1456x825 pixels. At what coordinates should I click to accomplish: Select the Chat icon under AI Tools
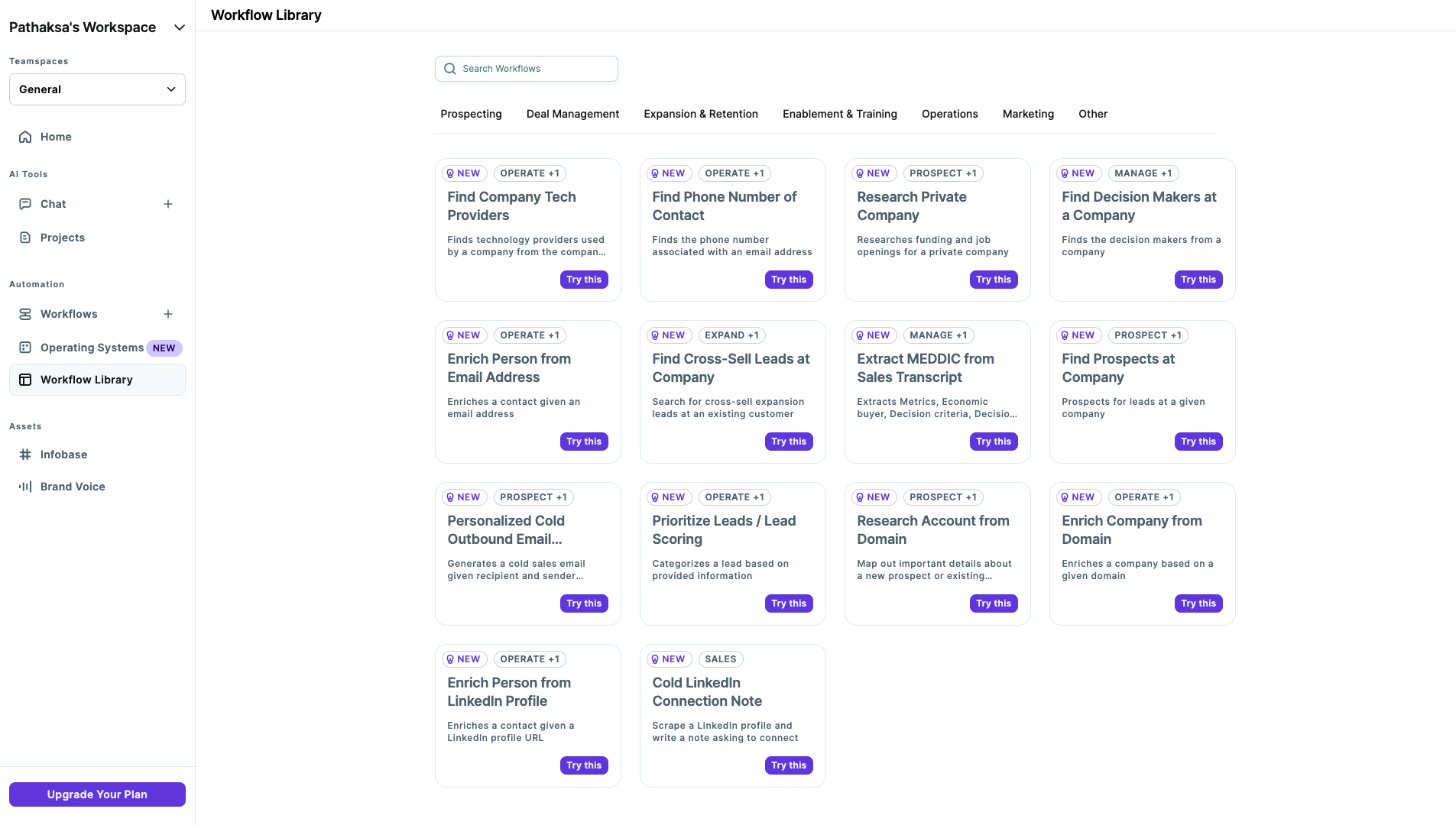click(x=26, y=204)
